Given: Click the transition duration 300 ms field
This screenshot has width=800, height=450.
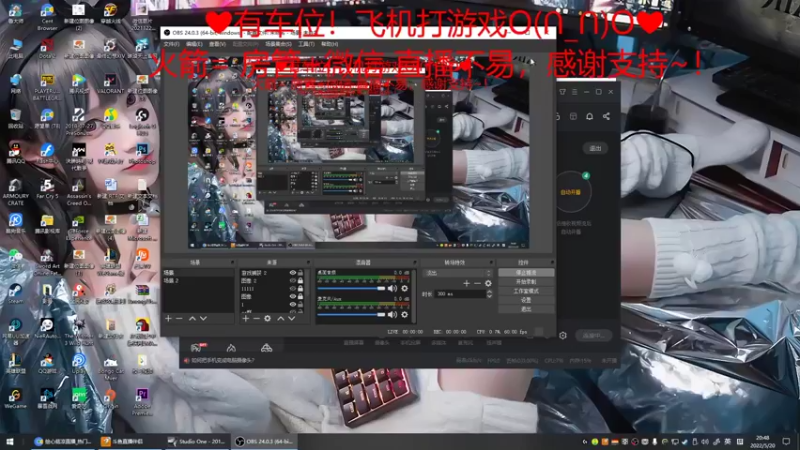Looking at the screenshot, I should (x=460, y=294).
